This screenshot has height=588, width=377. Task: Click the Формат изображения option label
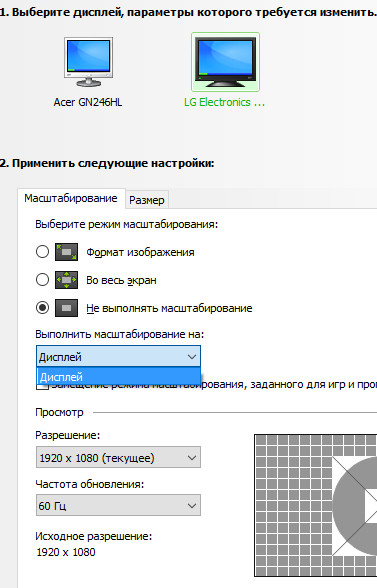[x=140, y=252]
